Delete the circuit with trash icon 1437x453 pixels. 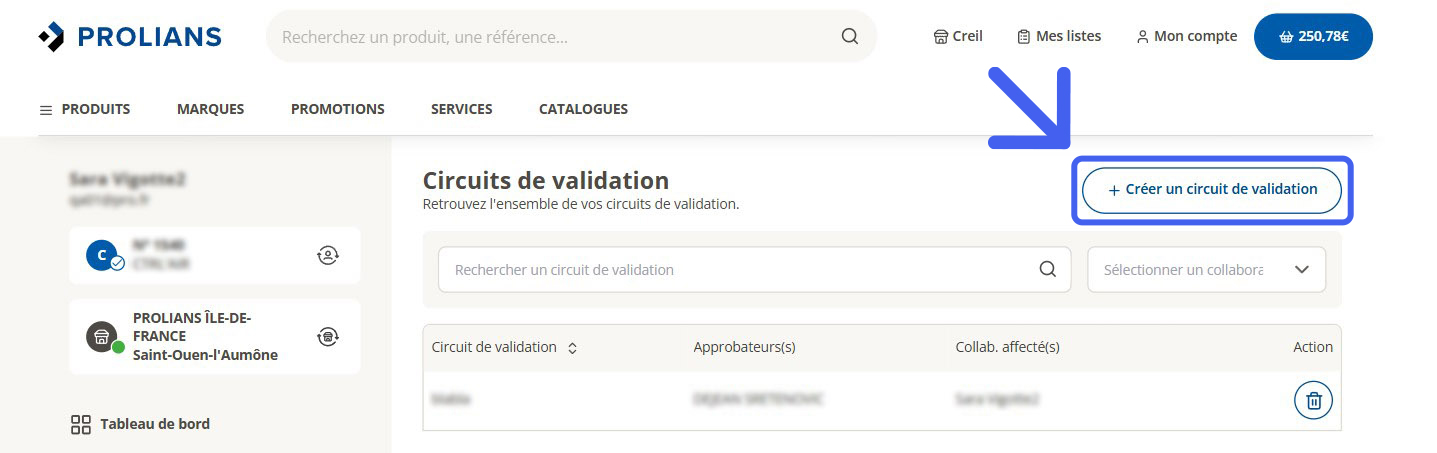(x=1313, y=401)
